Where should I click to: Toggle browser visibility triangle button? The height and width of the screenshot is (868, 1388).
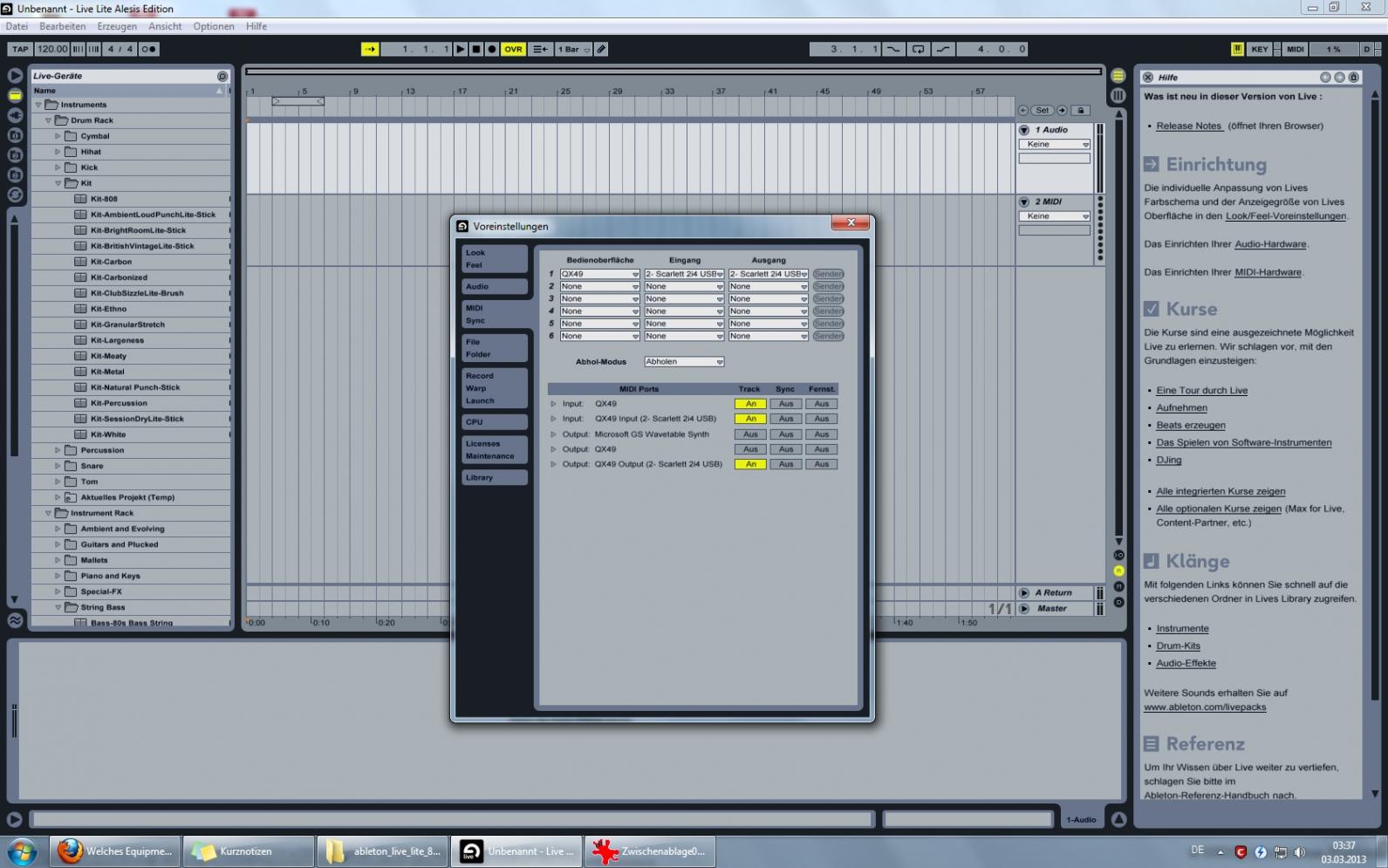click(x=15, y=76)
